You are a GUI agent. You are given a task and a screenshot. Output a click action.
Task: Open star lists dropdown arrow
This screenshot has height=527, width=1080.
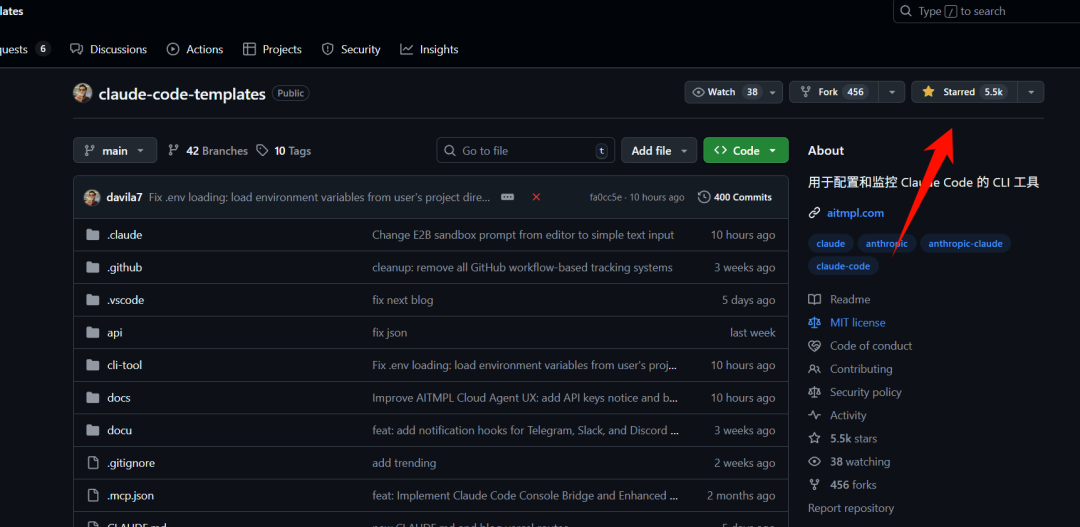pos(1031,92)
